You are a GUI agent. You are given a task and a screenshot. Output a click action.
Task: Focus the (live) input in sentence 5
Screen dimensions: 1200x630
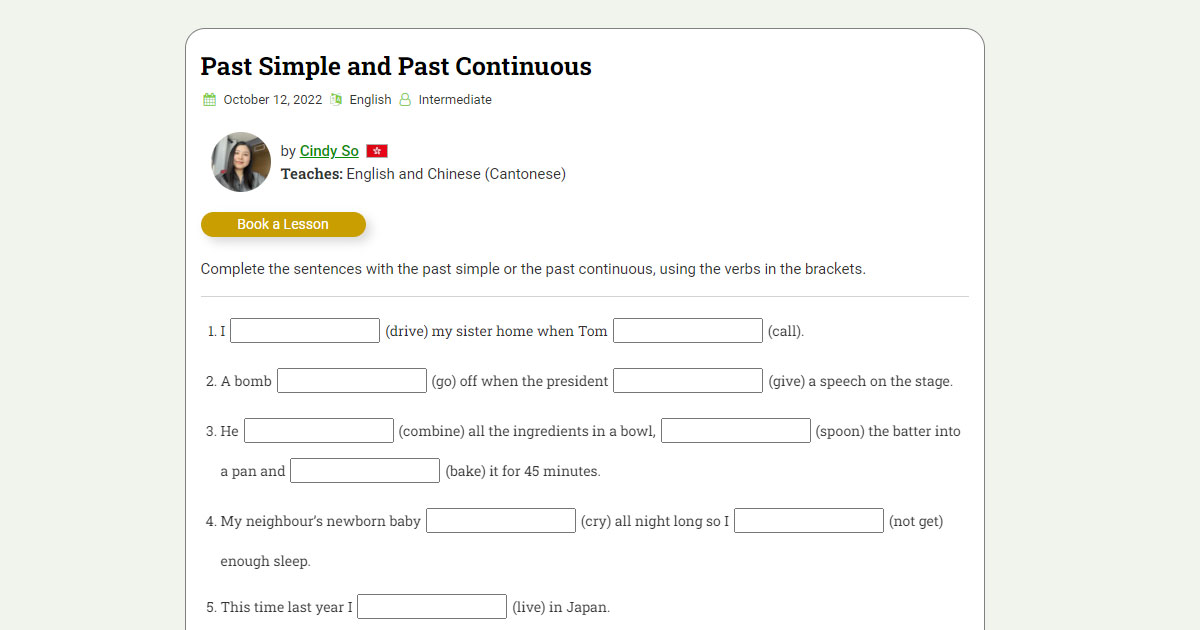pyautogui.click(x=432, y=607)
